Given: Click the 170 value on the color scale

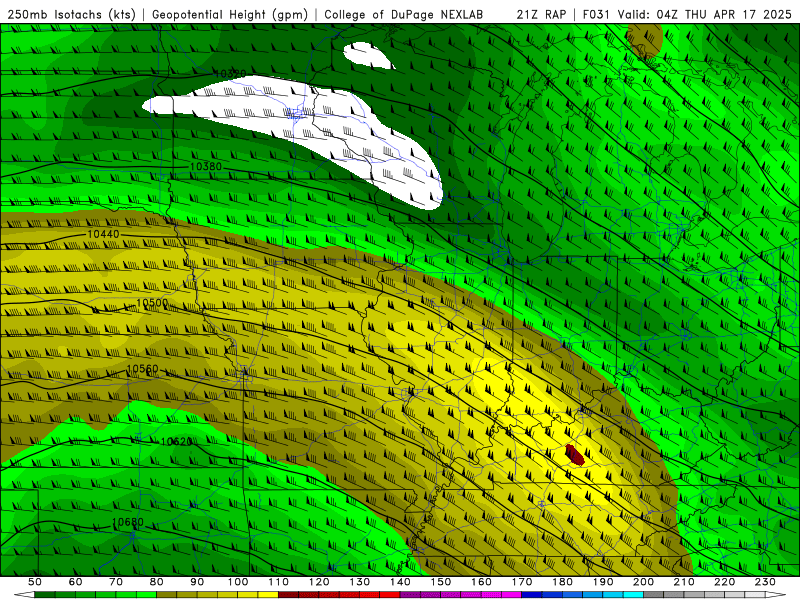Looking at the screenshot, I should pyautogui.click(x=522, y=582).
